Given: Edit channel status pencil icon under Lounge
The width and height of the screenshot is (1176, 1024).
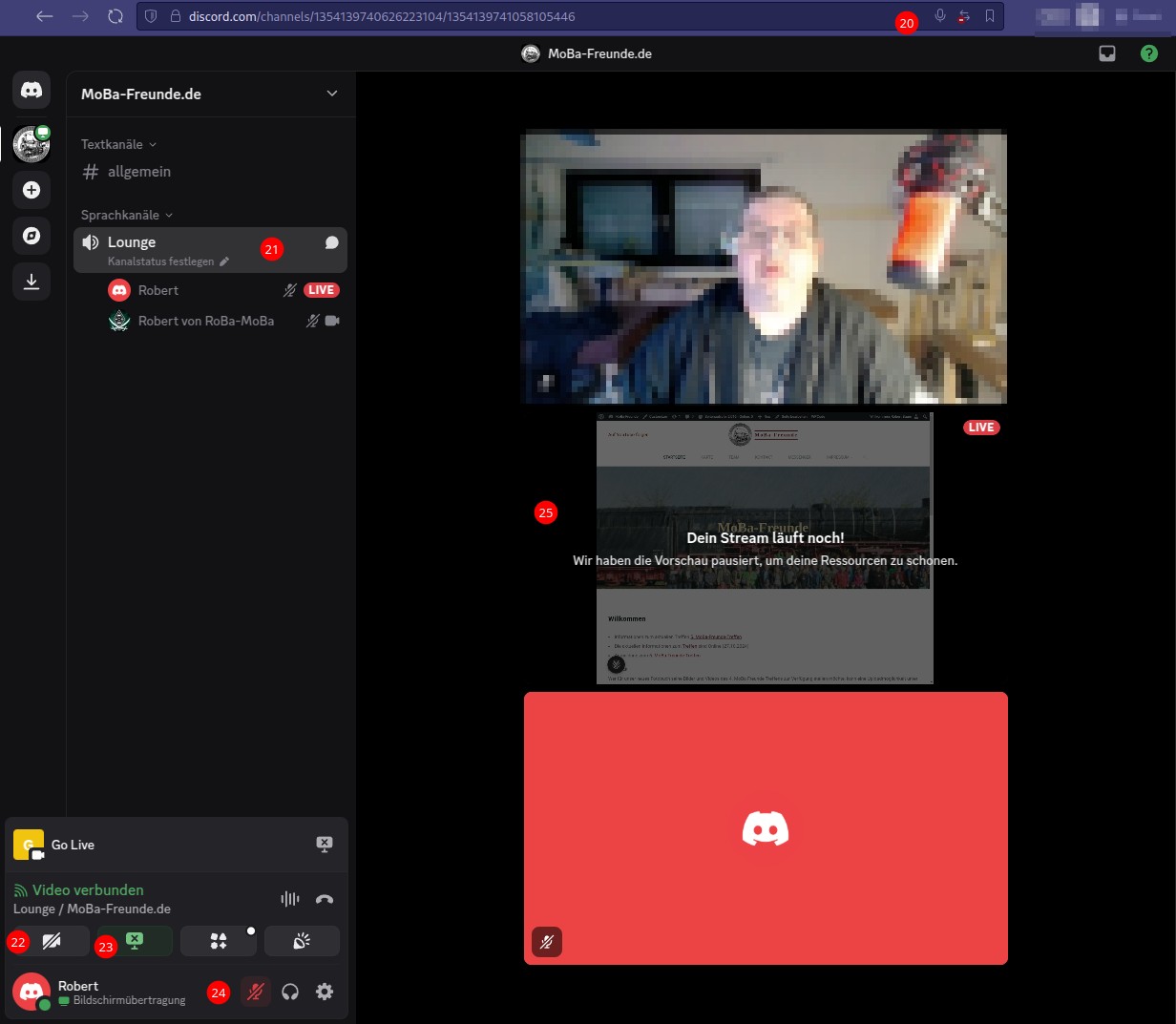Looking at the screenshot, I should [x=224, y=261].
